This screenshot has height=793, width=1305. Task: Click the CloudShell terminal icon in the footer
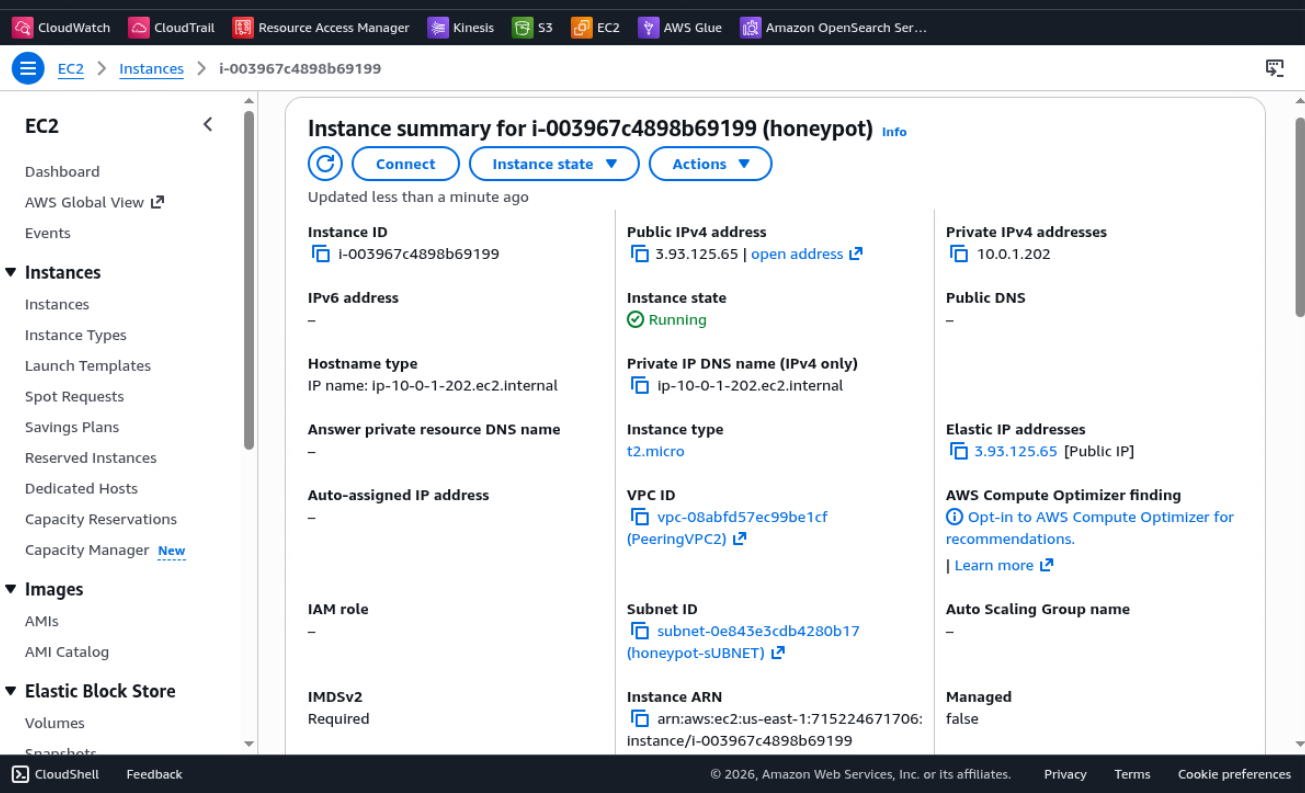(x=20, y=774)
